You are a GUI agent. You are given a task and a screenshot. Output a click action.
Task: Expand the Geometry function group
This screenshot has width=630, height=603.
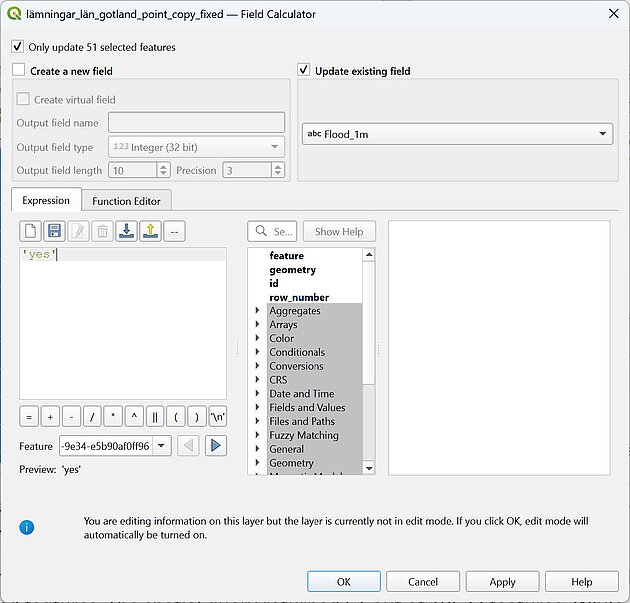(257, 463)
